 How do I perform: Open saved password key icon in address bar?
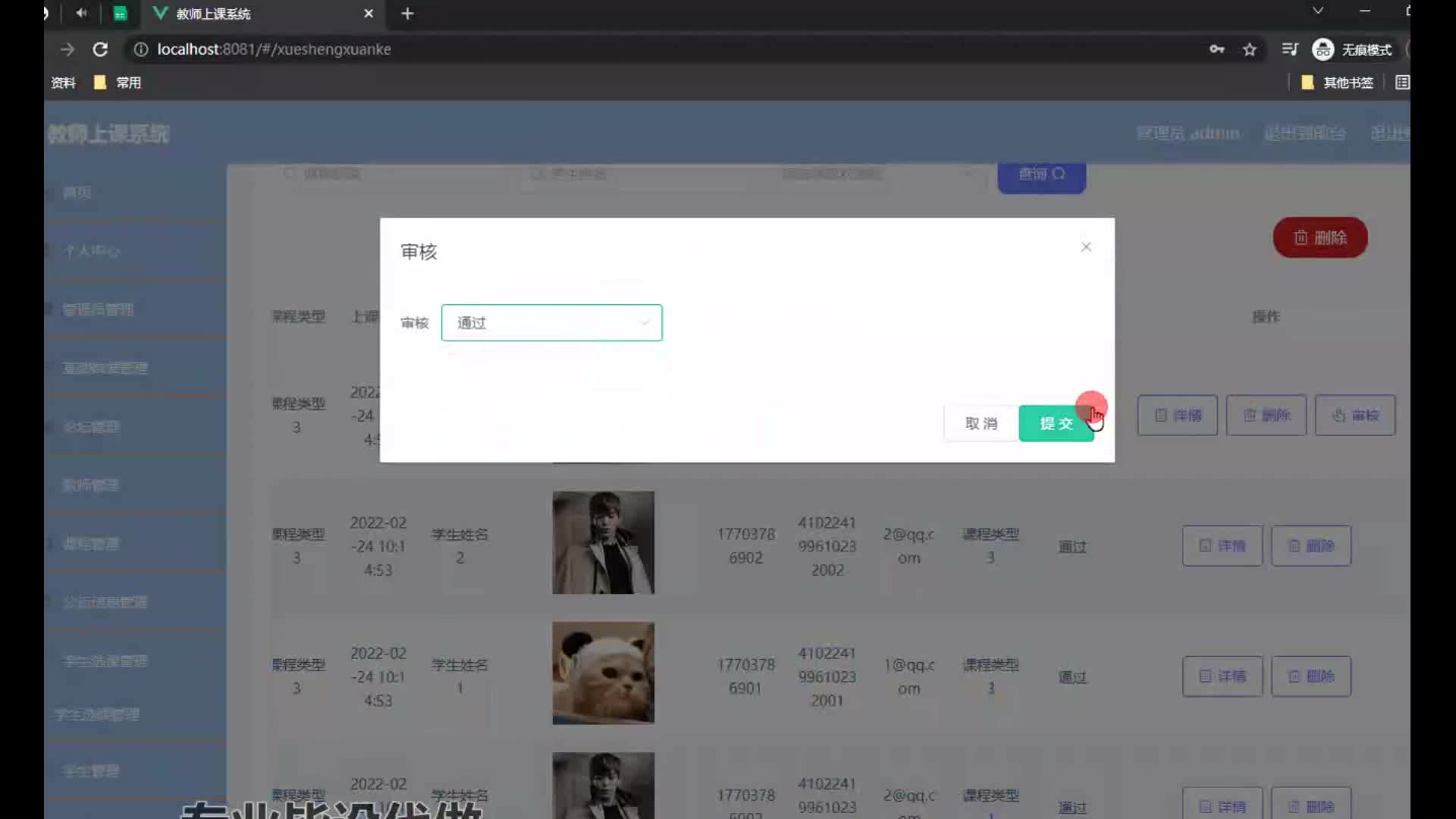1216,49
